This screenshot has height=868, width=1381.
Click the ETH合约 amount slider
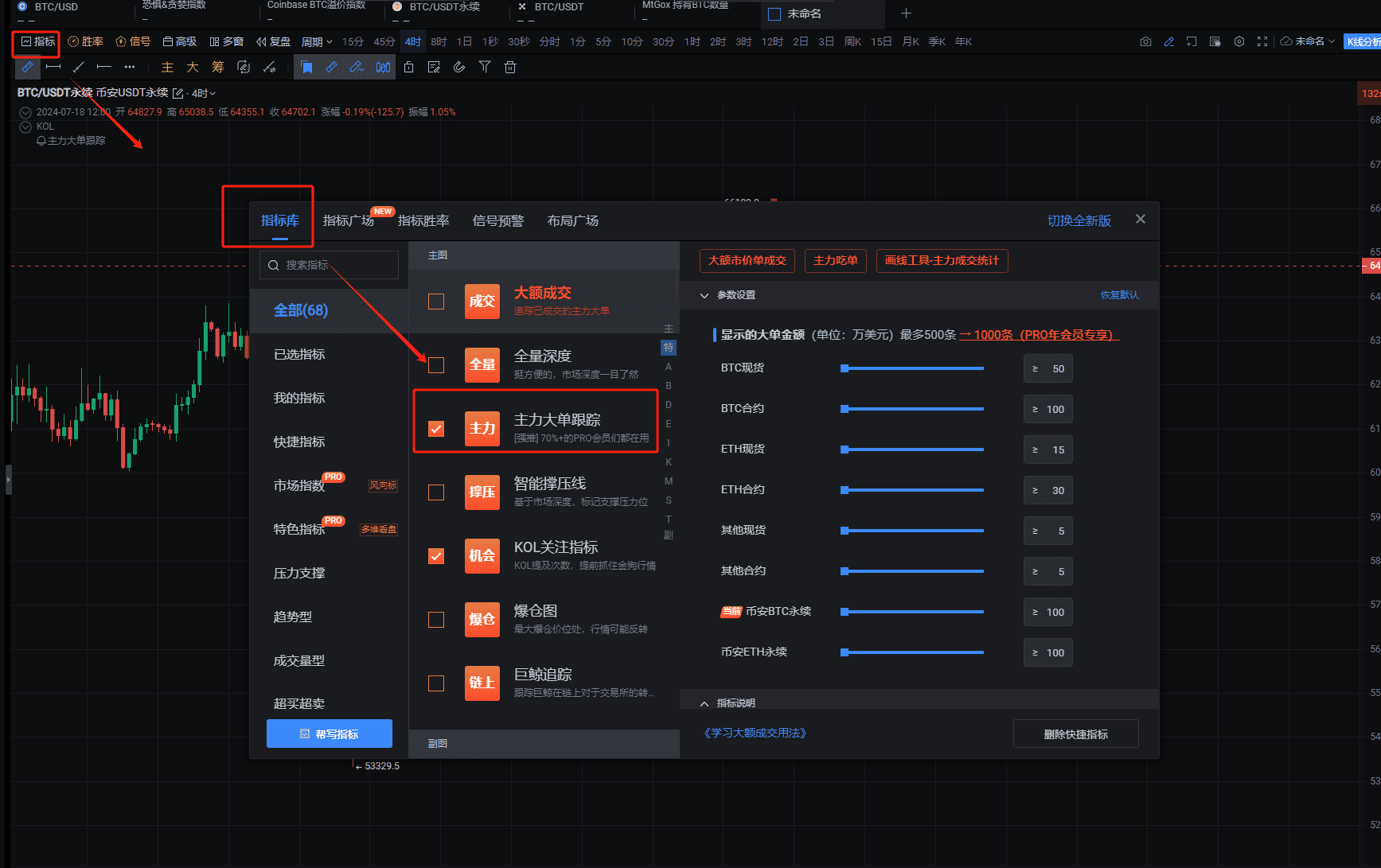[x=912, y=490]
